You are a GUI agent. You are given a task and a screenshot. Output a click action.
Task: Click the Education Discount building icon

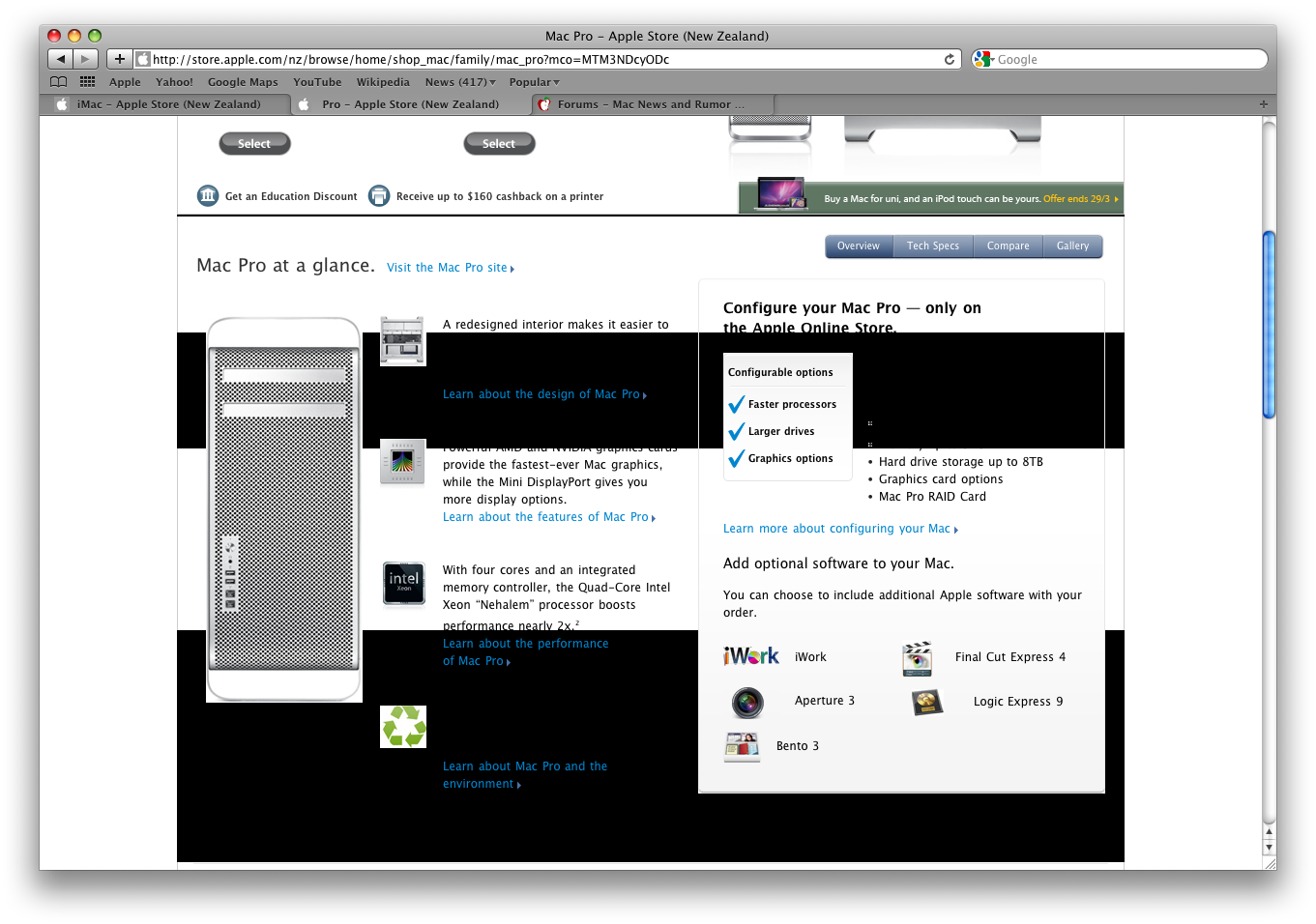[208, 196]
